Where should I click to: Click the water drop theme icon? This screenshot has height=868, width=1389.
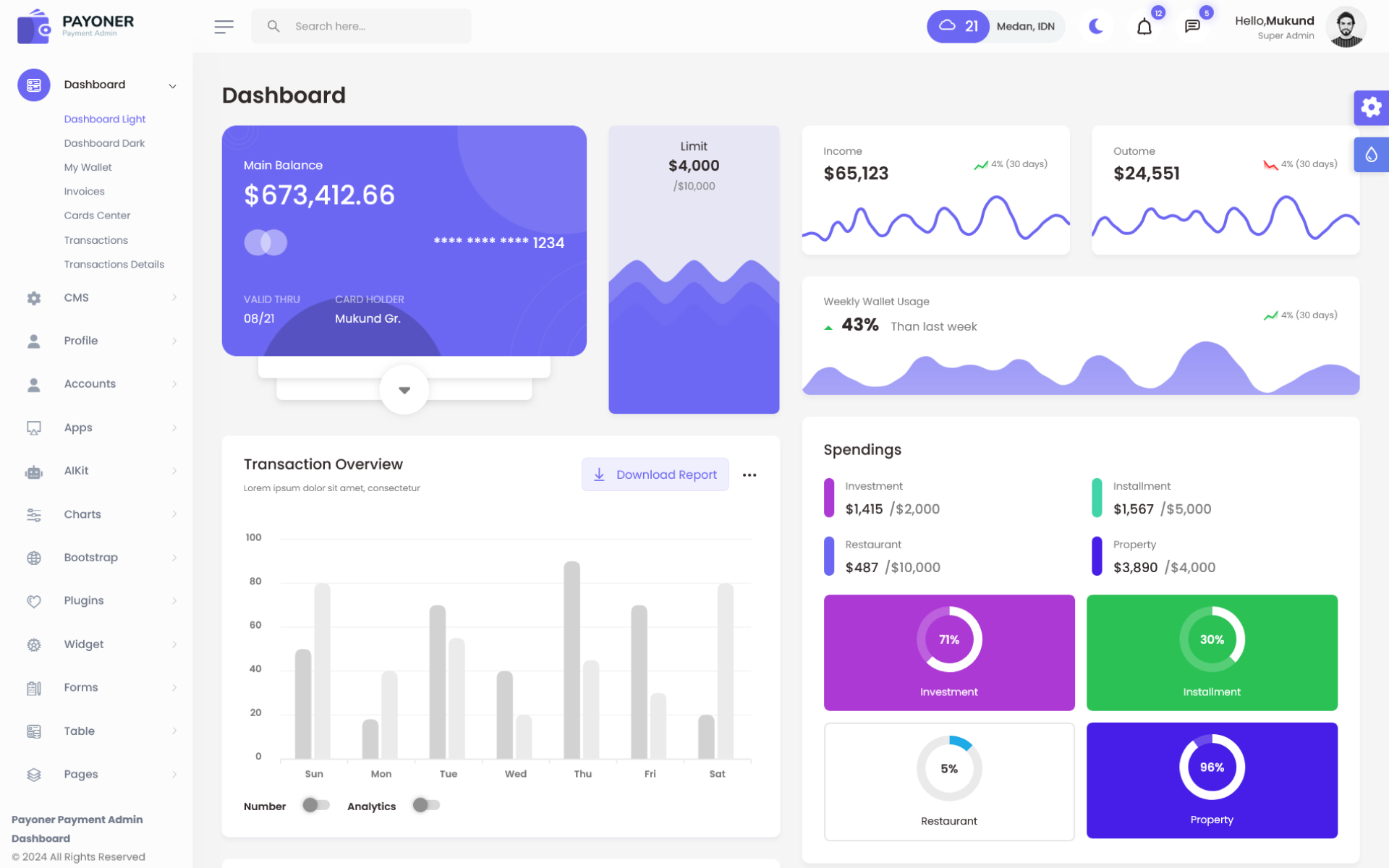pyautogui.click(x=1371, y=154)
